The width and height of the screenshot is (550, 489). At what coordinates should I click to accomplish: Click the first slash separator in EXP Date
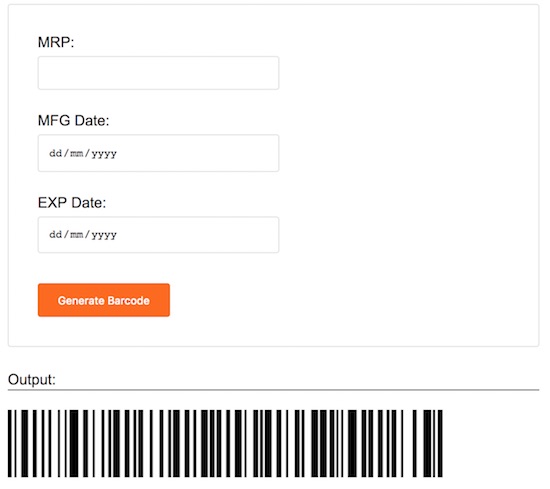(66, 234)
